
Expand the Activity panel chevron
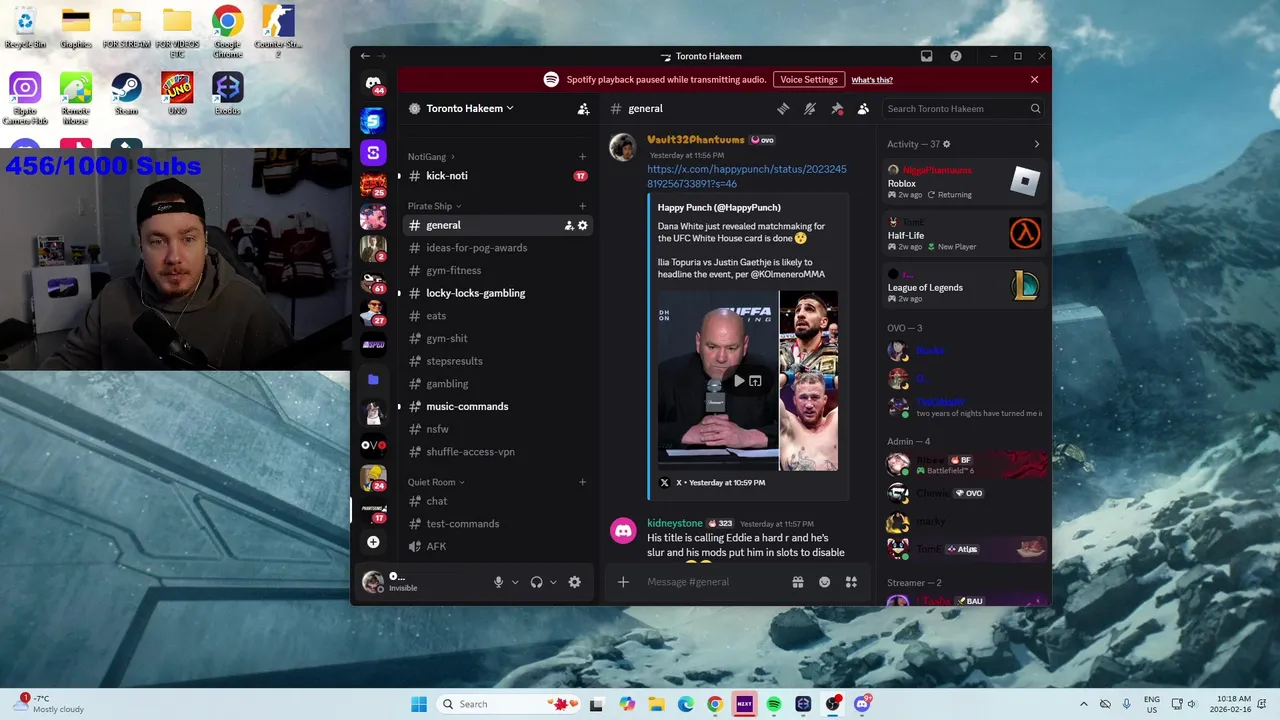pos(1036,144)
